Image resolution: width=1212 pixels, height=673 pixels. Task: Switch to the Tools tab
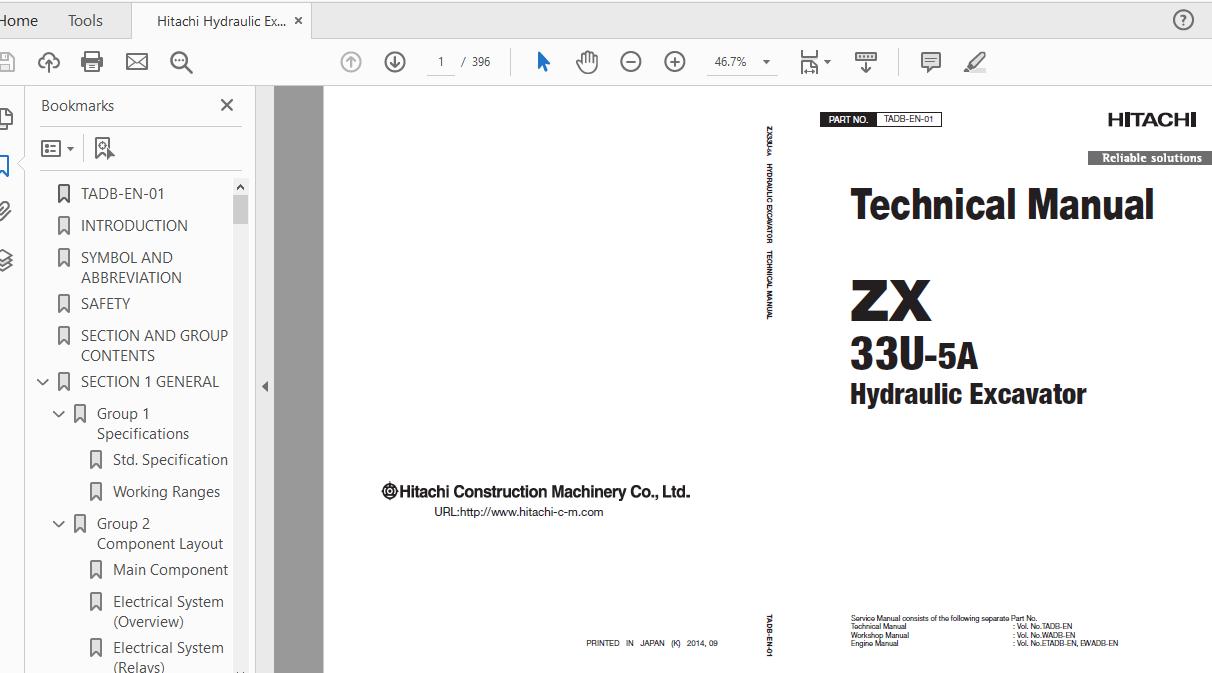tap(85, 20)
